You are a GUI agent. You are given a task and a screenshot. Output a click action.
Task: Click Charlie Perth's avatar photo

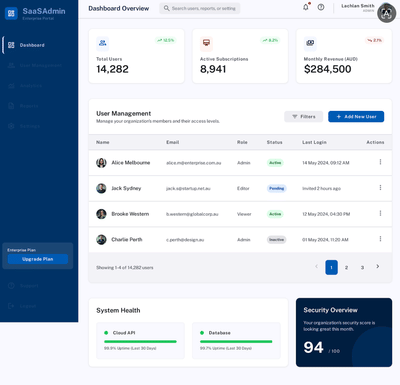tap(101, 239)
